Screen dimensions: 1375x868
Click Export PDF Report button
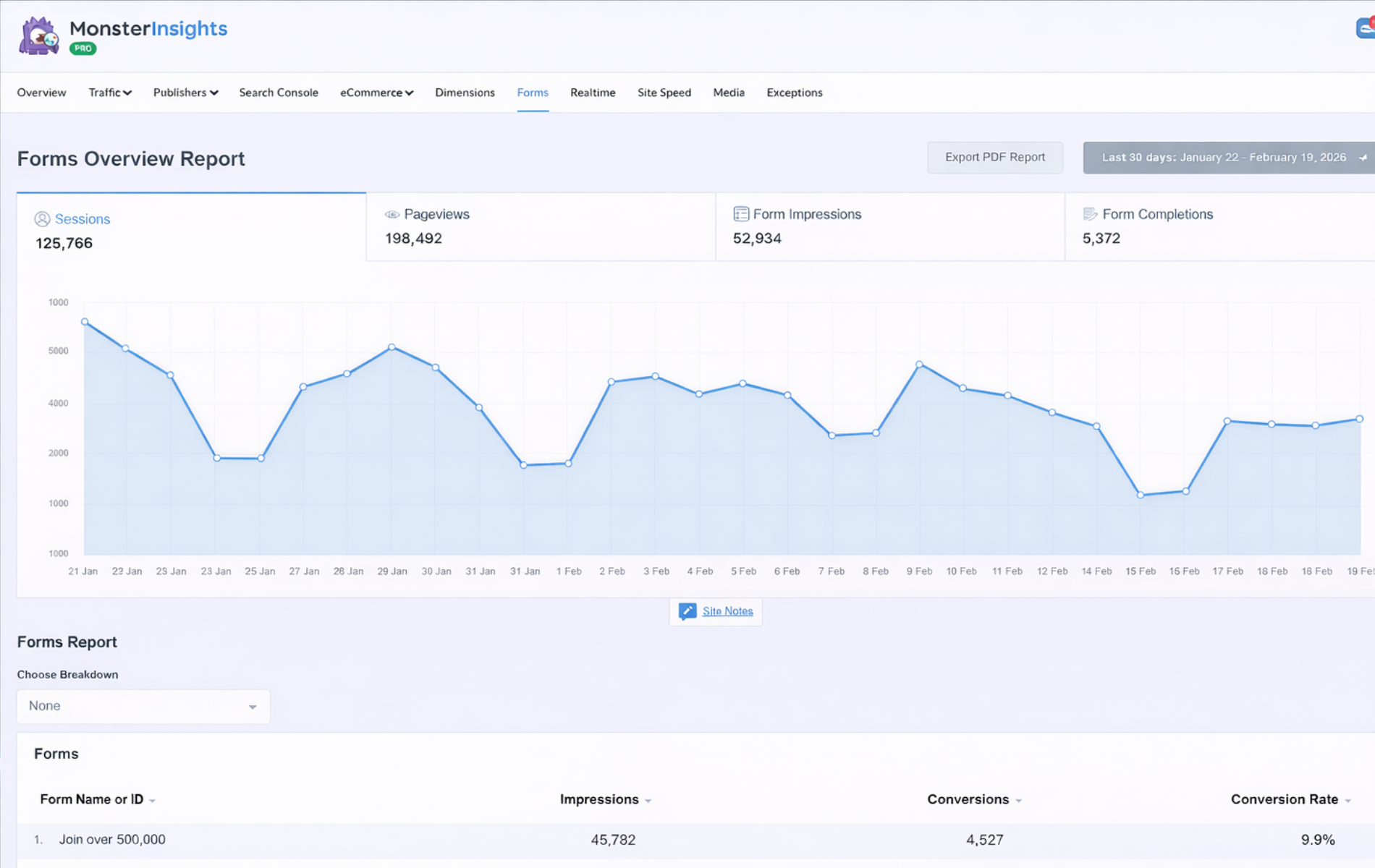994,158
